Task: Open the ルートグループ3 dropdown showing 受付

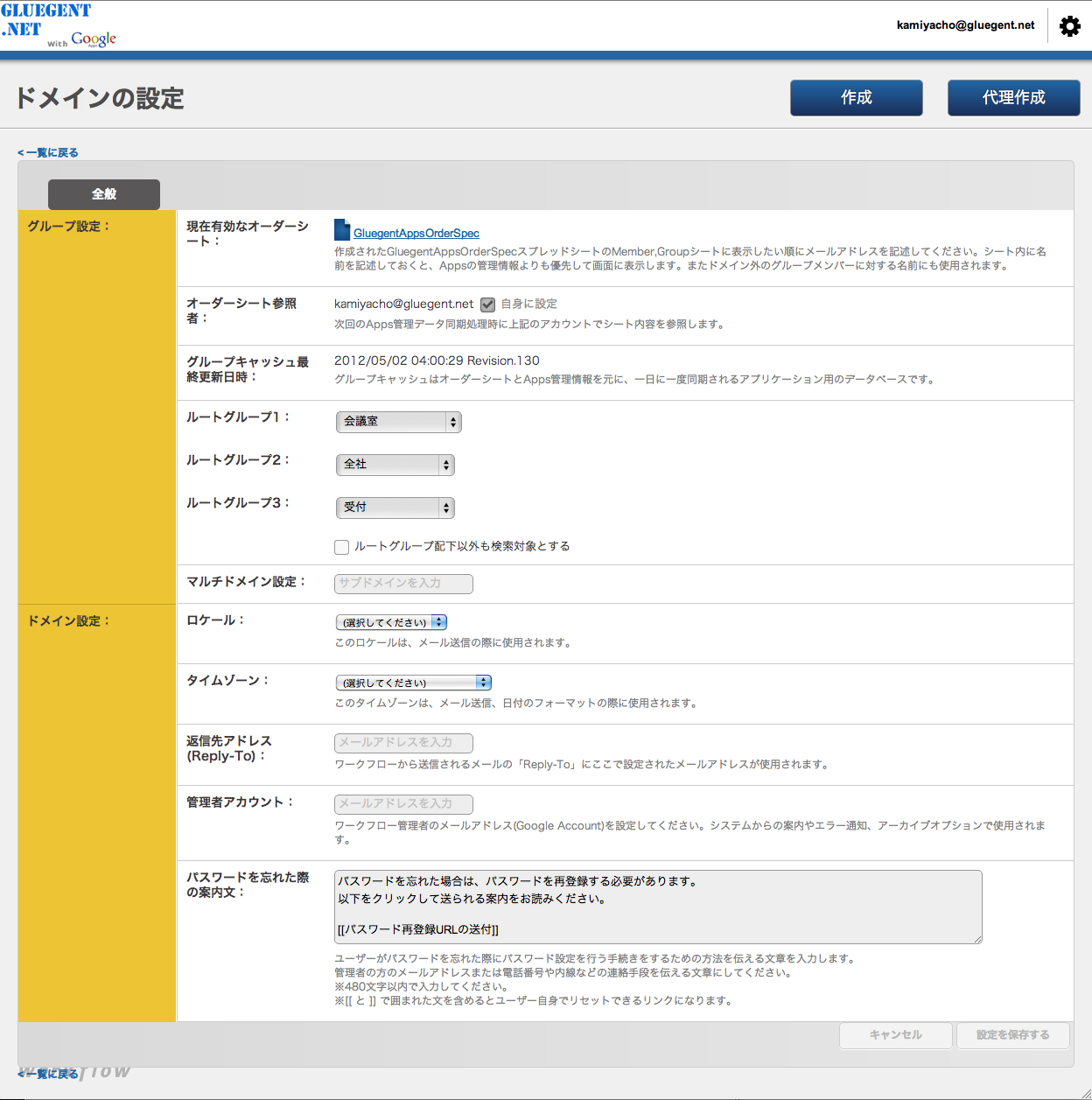Action: [x=395, y=508]
